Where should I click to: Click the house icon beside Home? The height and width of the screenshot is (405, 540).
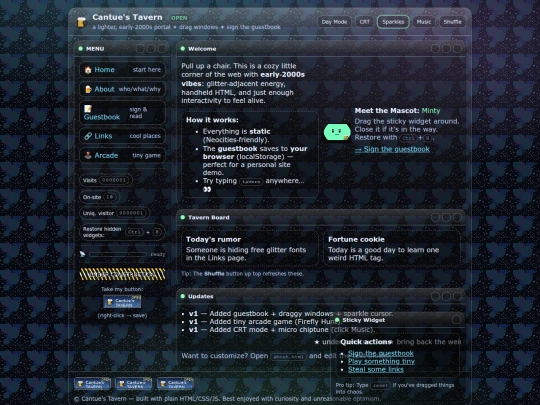tap(88, 70)
